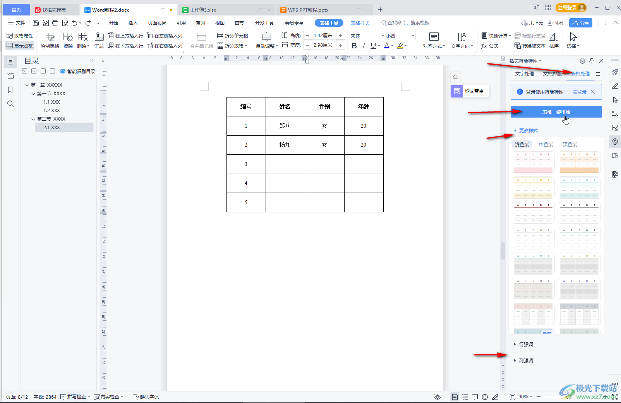The width and height of the screenshot is (621, 403).
Task: Open the bookmark icon in left sidebar
Action: pyautogui.click(x=11, y=90)
